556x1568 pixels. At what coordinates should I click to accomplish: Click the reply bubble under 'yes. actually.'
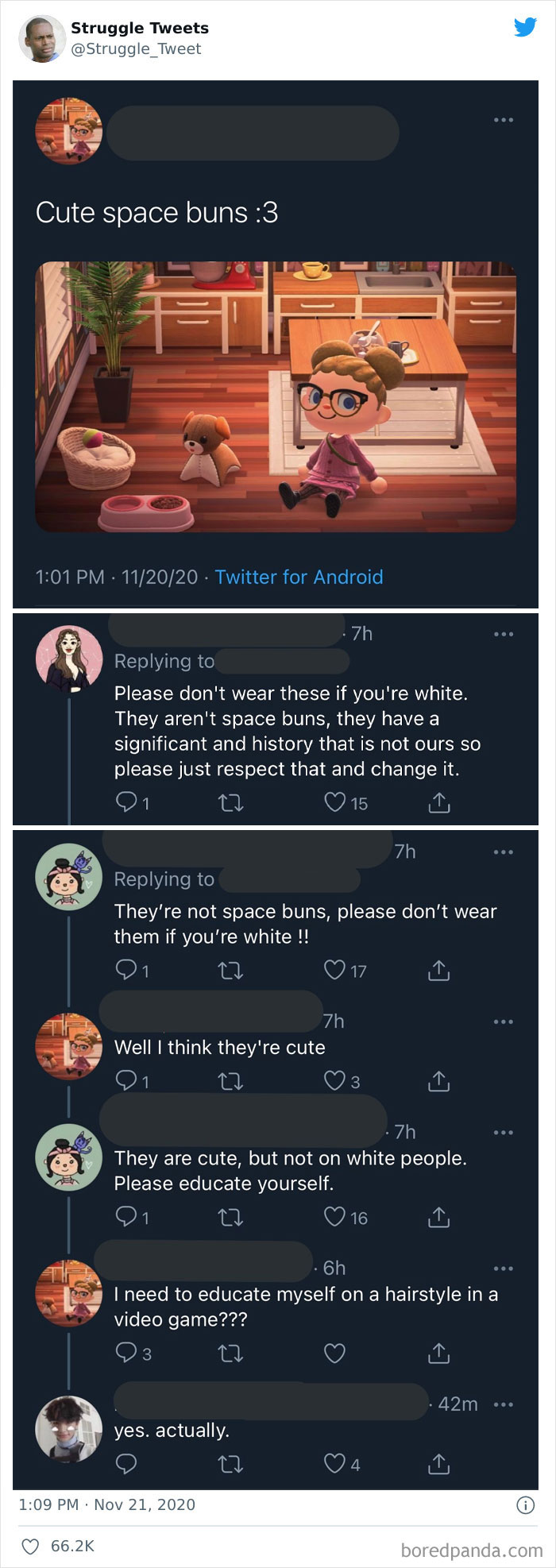[x=126, y=1465]
